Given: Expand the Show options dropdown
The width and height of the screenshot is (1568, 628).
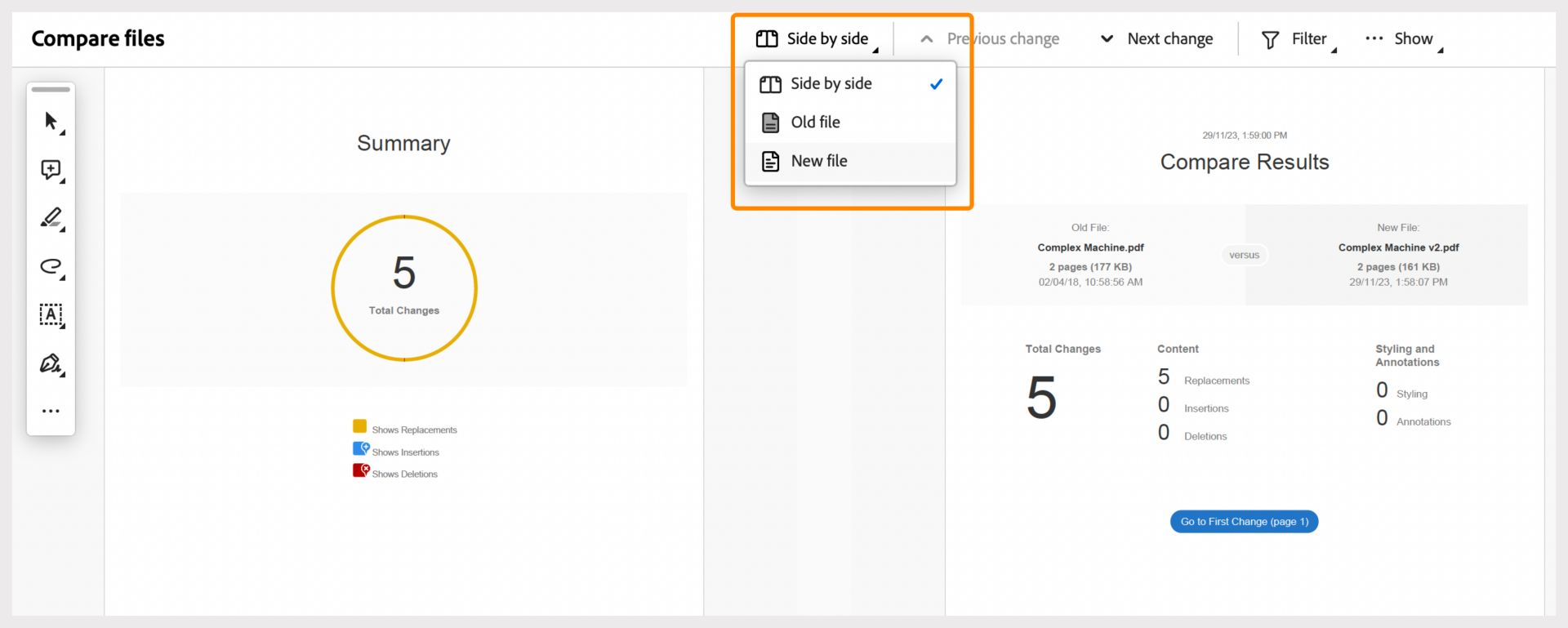Looking at the screenshot, I should (x=1403, y=39).
